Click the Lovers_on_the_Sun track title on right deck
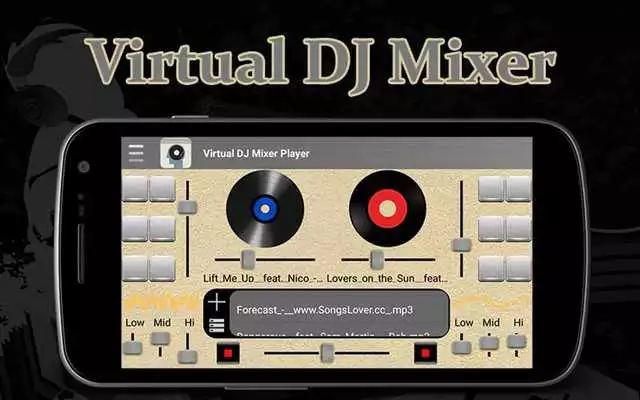The image size is (640, 400). (387, 278)
